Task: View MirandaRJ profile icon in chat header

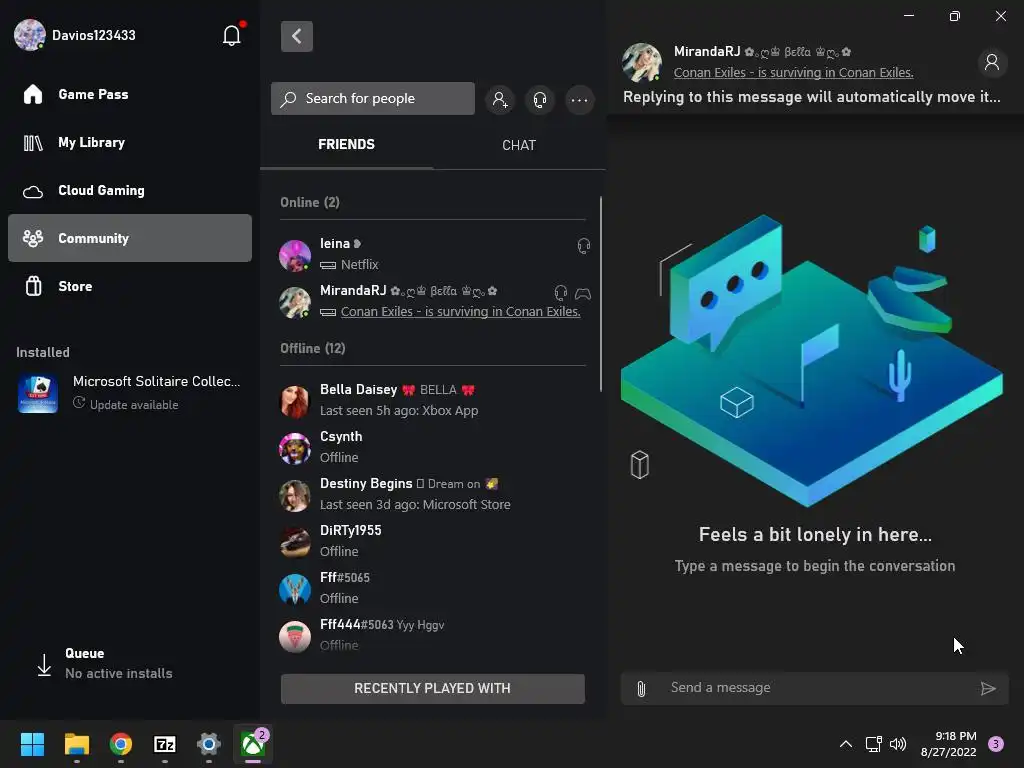Action: (x=991, y=62)
